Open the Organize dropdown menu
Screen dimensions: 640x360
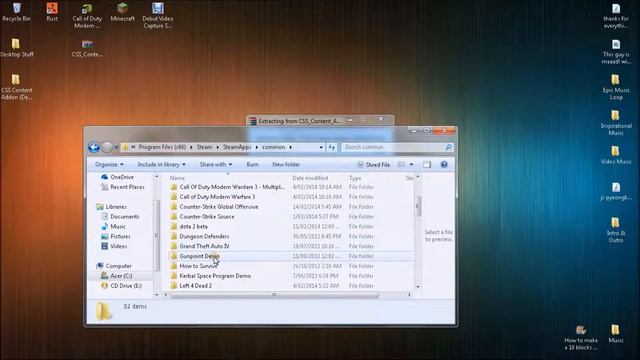pyautogui.click(x=109, y=164)
